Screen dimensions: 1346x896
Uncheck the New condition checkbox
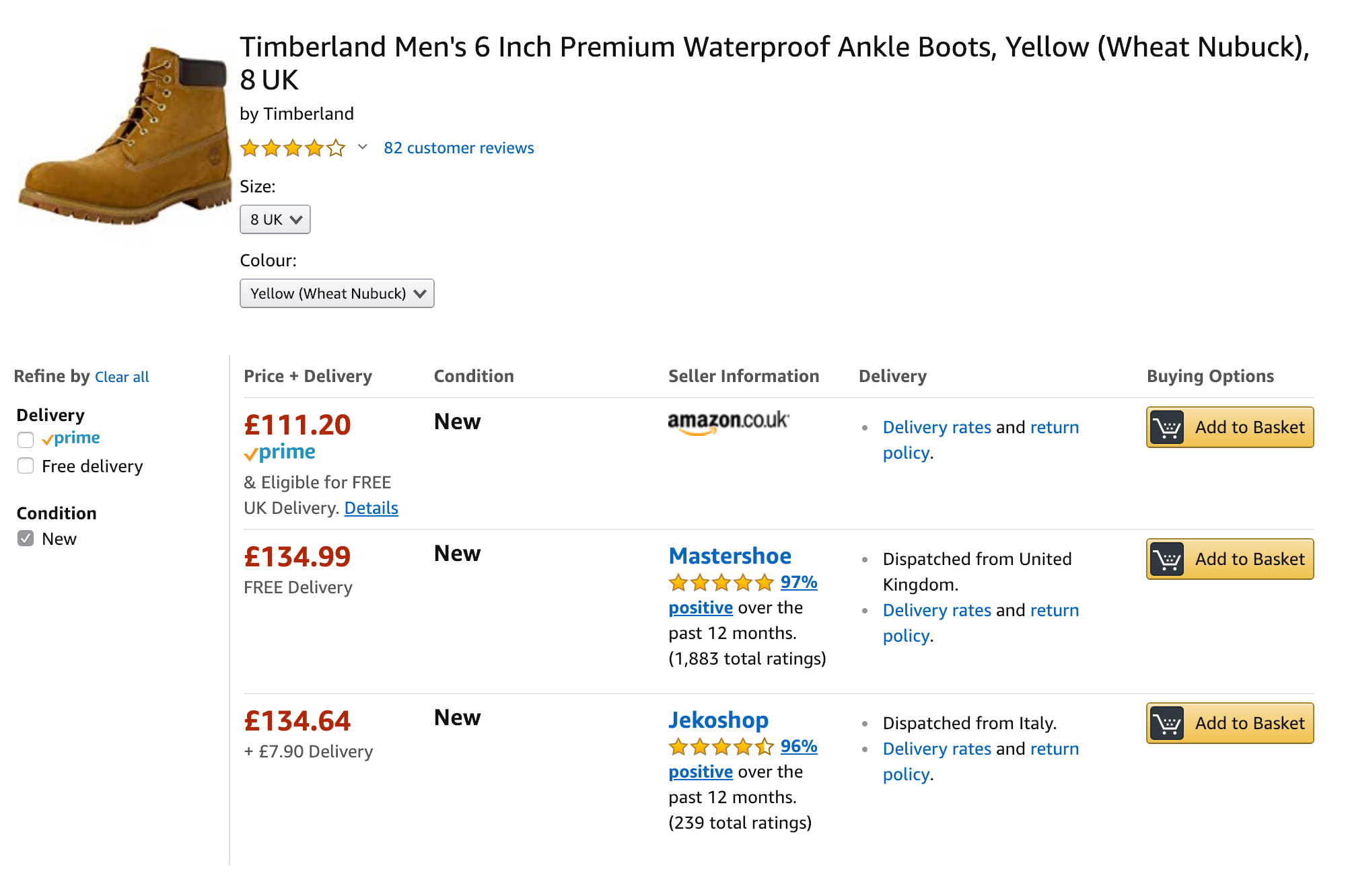[26, 539]
